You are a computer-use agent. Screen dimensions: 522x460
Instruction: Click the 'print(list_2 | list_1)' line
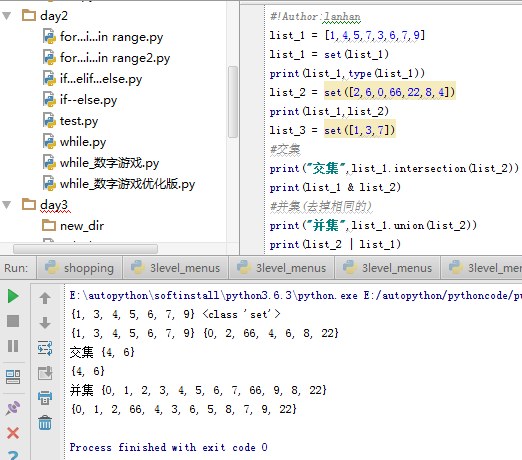click(x=335, y=244)
